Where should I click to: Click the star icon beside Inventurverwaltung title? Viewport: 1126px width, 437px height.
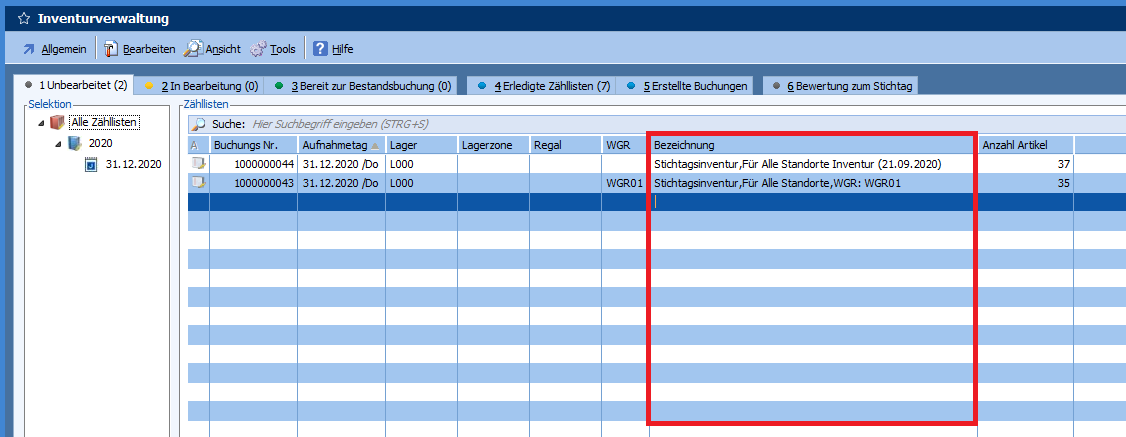(x=23, y=19)
